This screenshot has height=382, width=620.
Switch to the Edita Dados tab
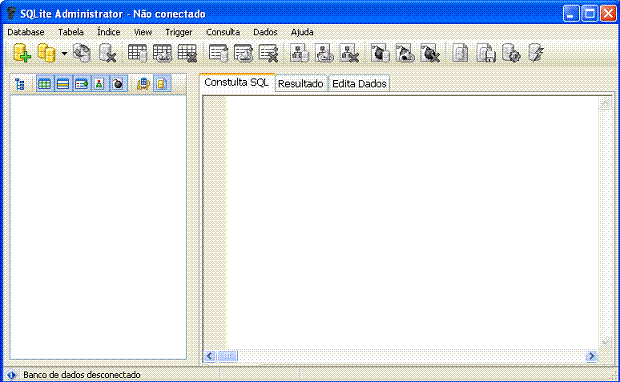click(359, 84)
